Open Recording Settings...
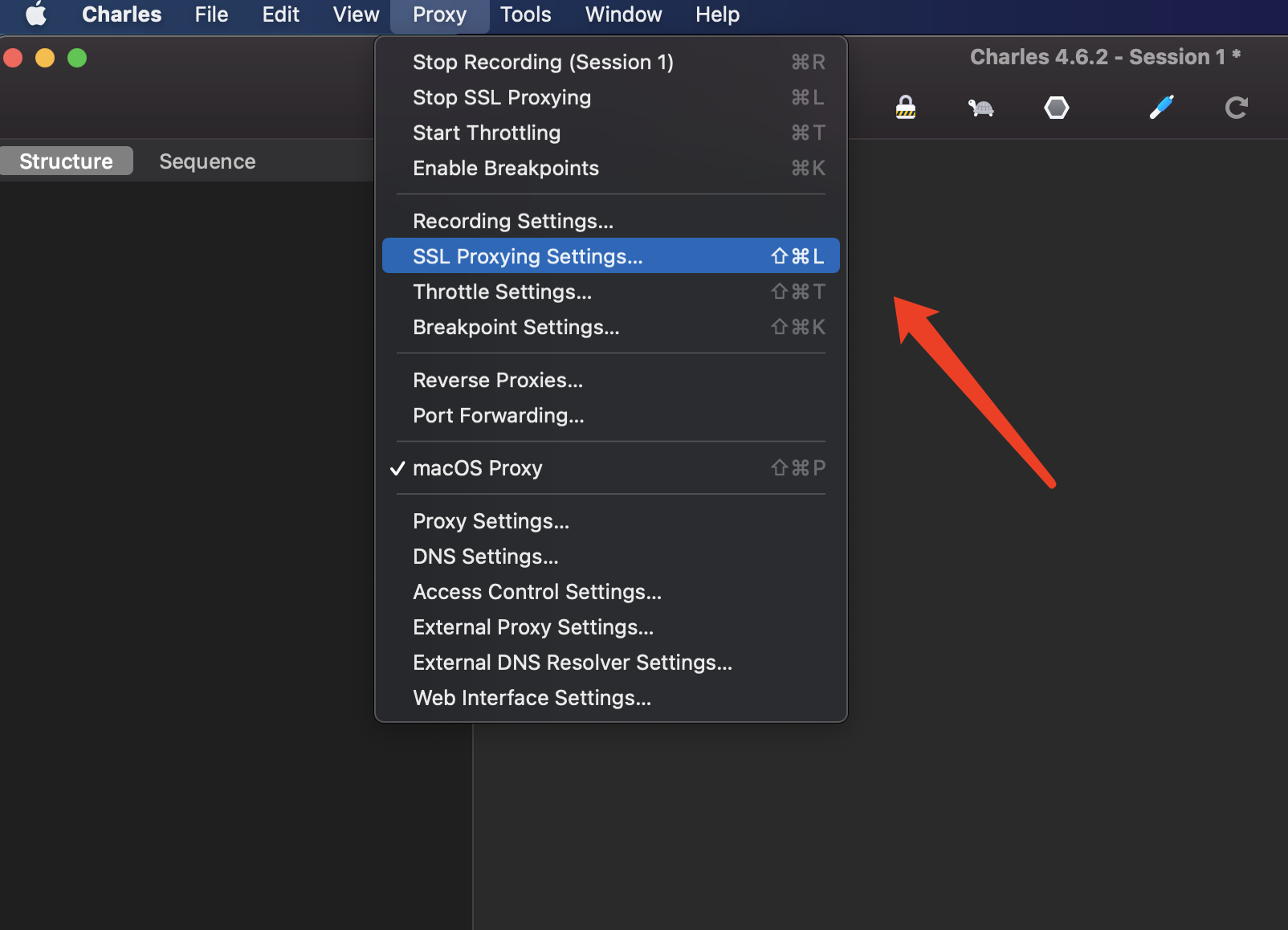This screenshot has height=930, width=1288. coord(611,221)
